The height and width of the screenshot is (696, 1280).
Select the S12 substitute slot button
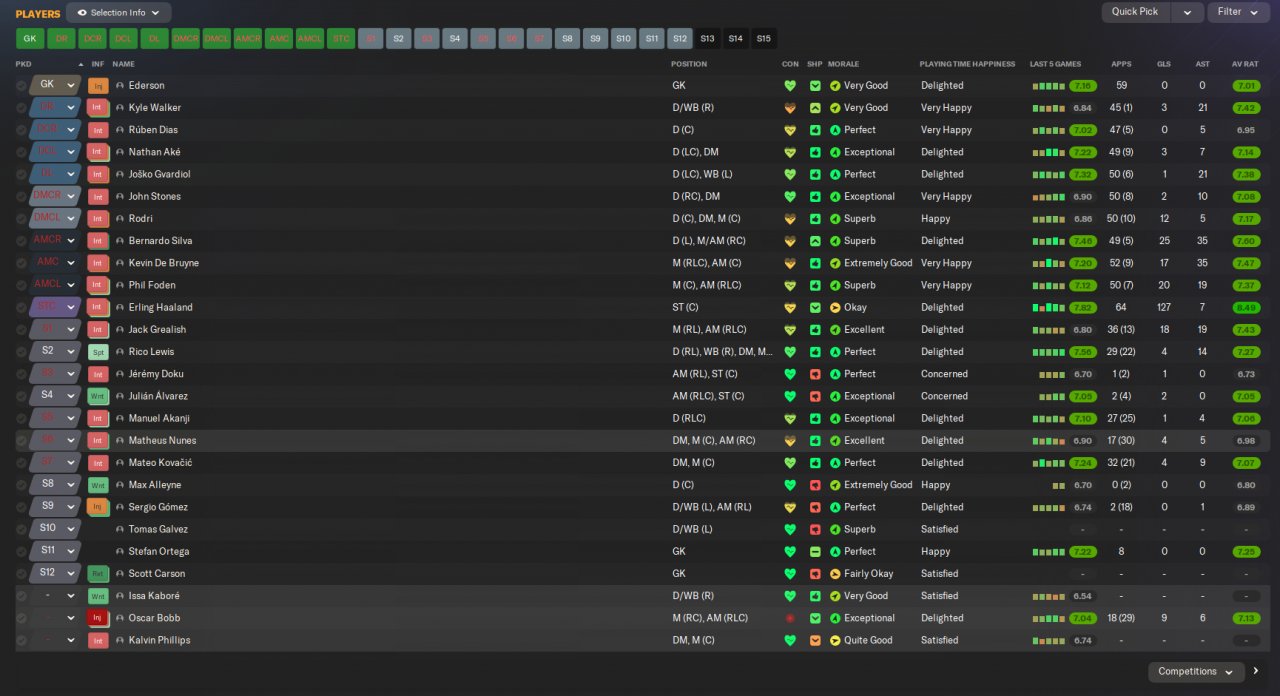(x=680, y=38)
